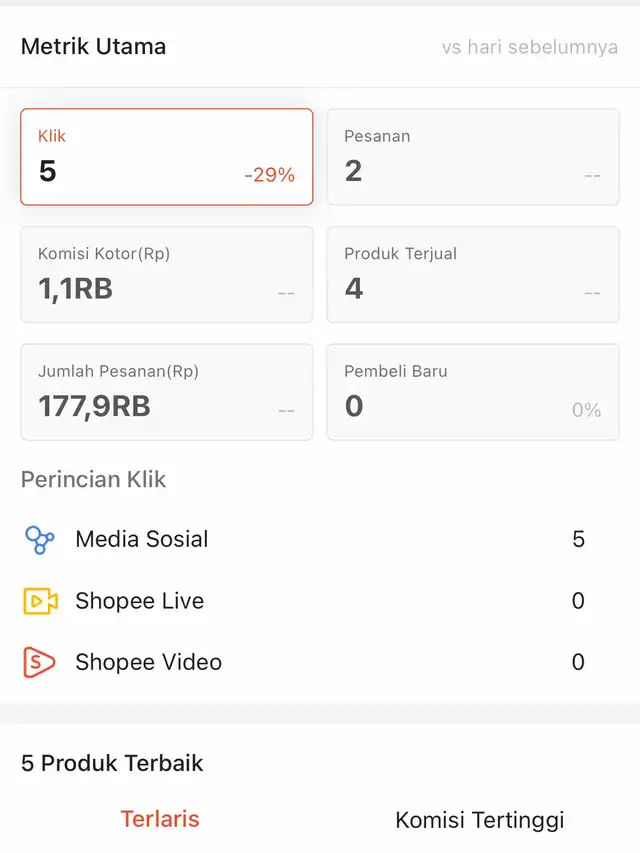Select the Klik metric card
Viewport: 640px width, 853px height.
166,157
